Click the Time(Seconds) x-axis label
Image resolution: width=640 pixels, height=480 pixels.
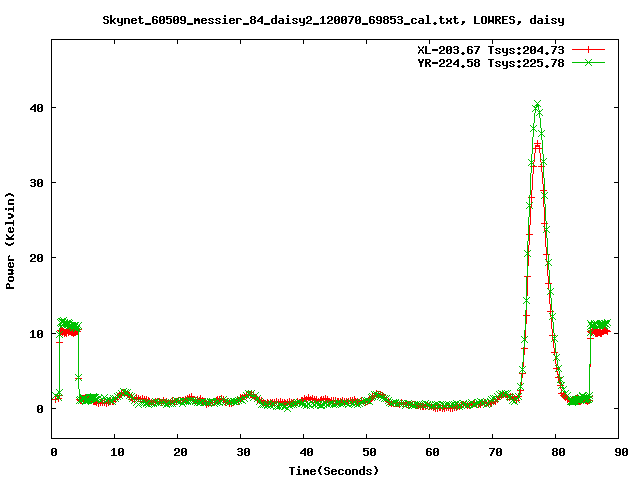point(333,471)
